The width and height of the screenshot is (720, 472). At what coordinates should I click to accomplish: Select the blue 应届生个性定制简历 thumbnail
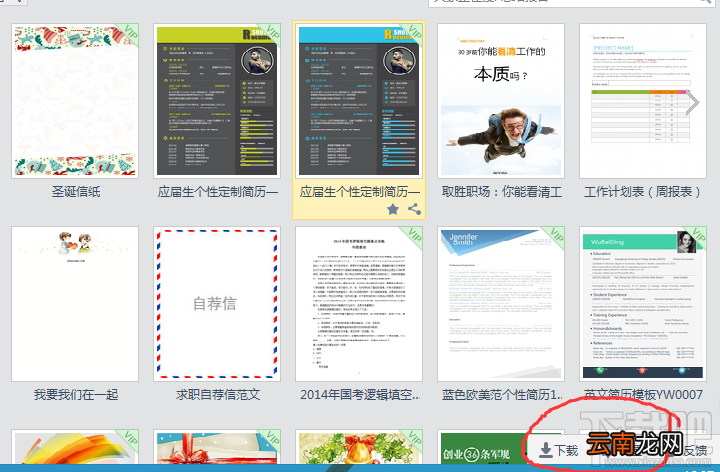tap(359, 101)
